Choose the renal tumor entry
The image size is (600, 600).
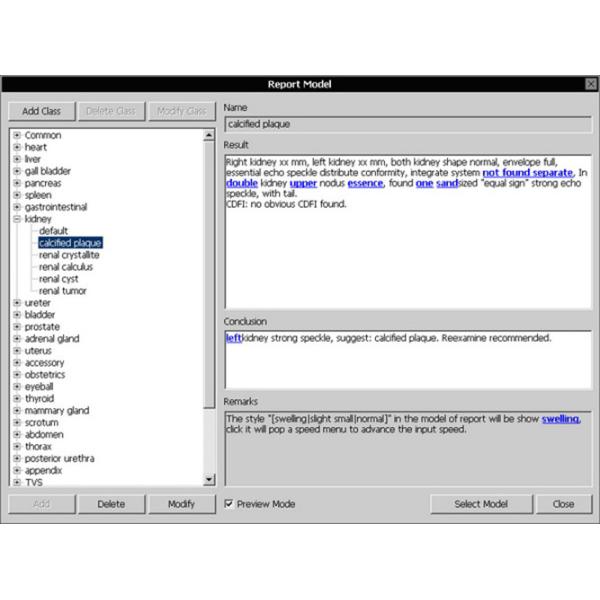tap(64, 291)
